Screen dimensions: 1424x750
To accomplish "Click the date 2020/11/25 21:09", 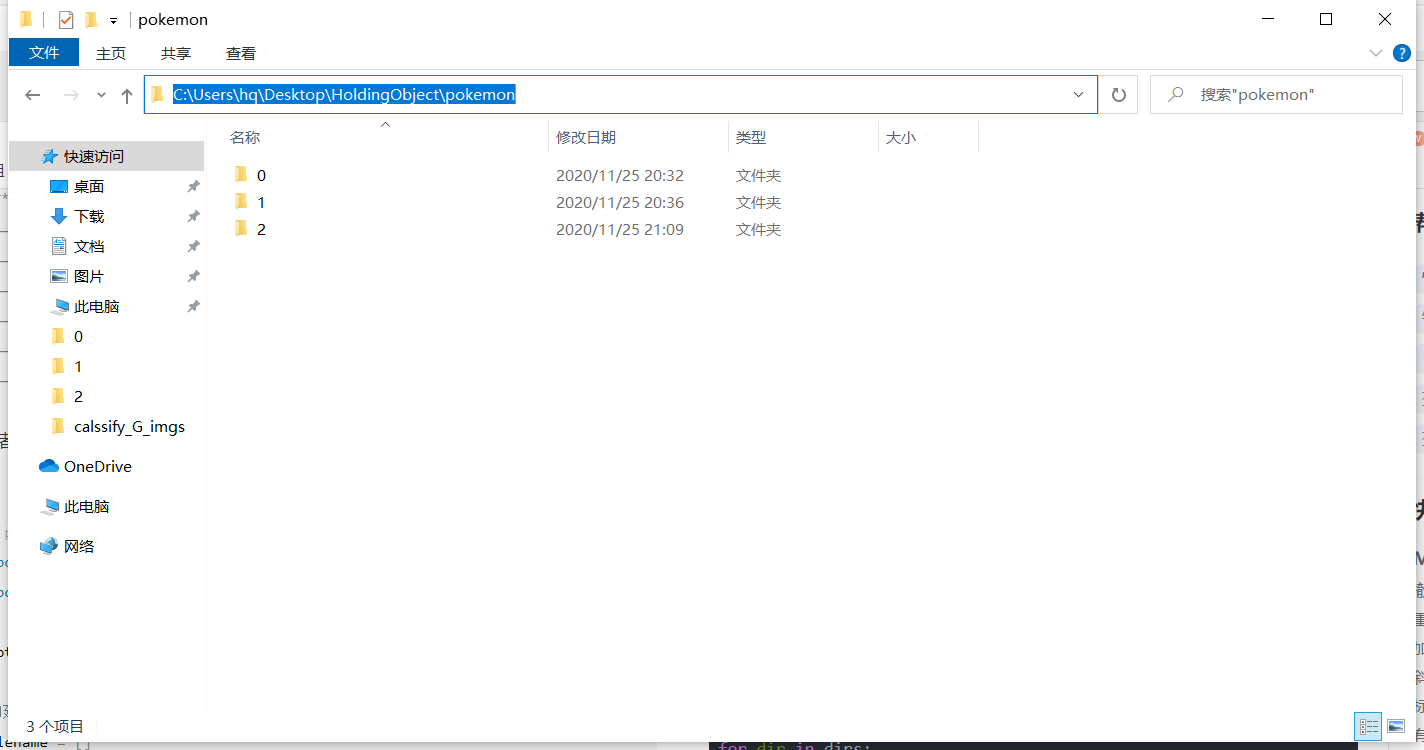I will tap(620, 229).
